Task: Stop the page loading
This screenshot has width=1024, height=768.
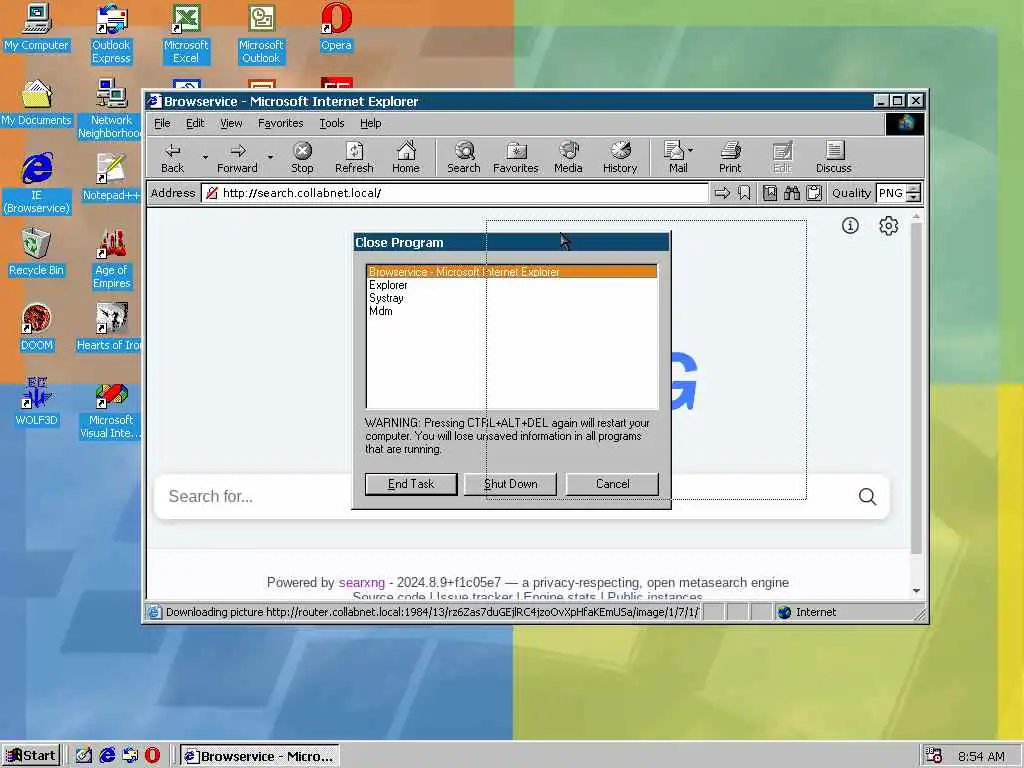Action: click(x=302, y=158)
